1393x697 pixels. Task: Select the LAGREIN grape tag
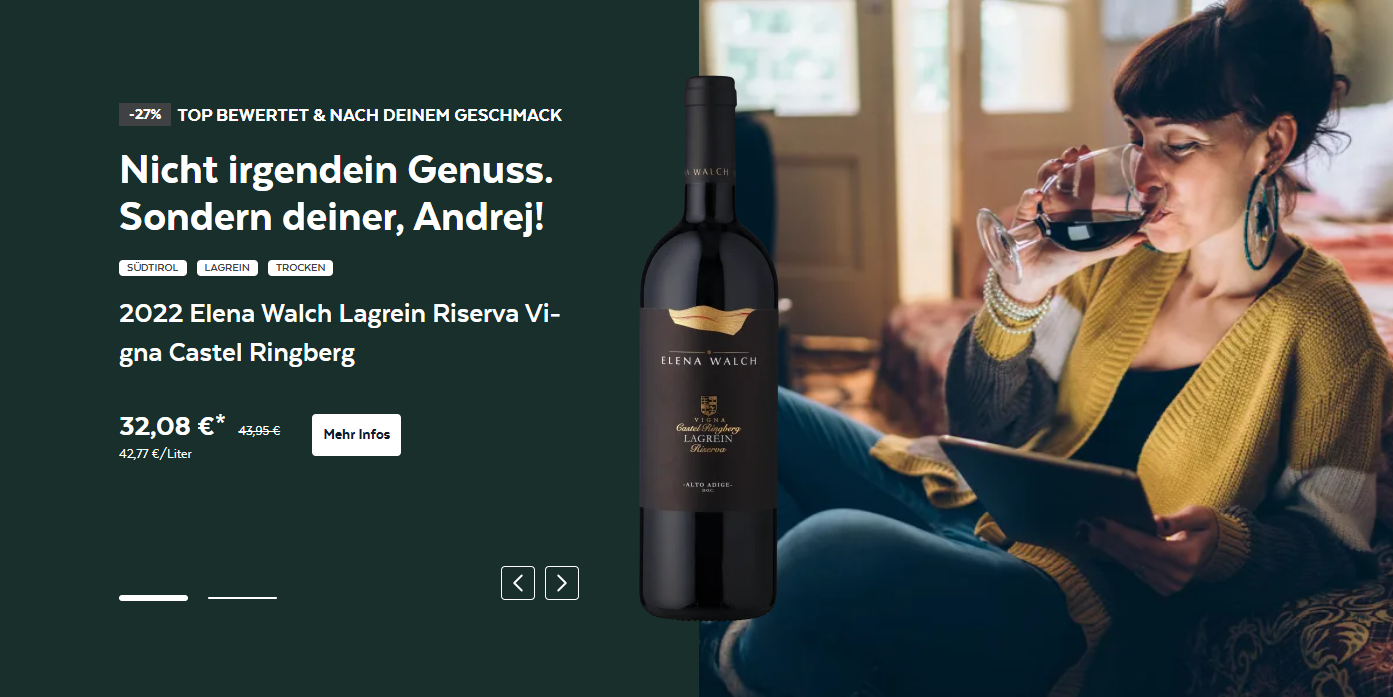(x=227, y=268)
